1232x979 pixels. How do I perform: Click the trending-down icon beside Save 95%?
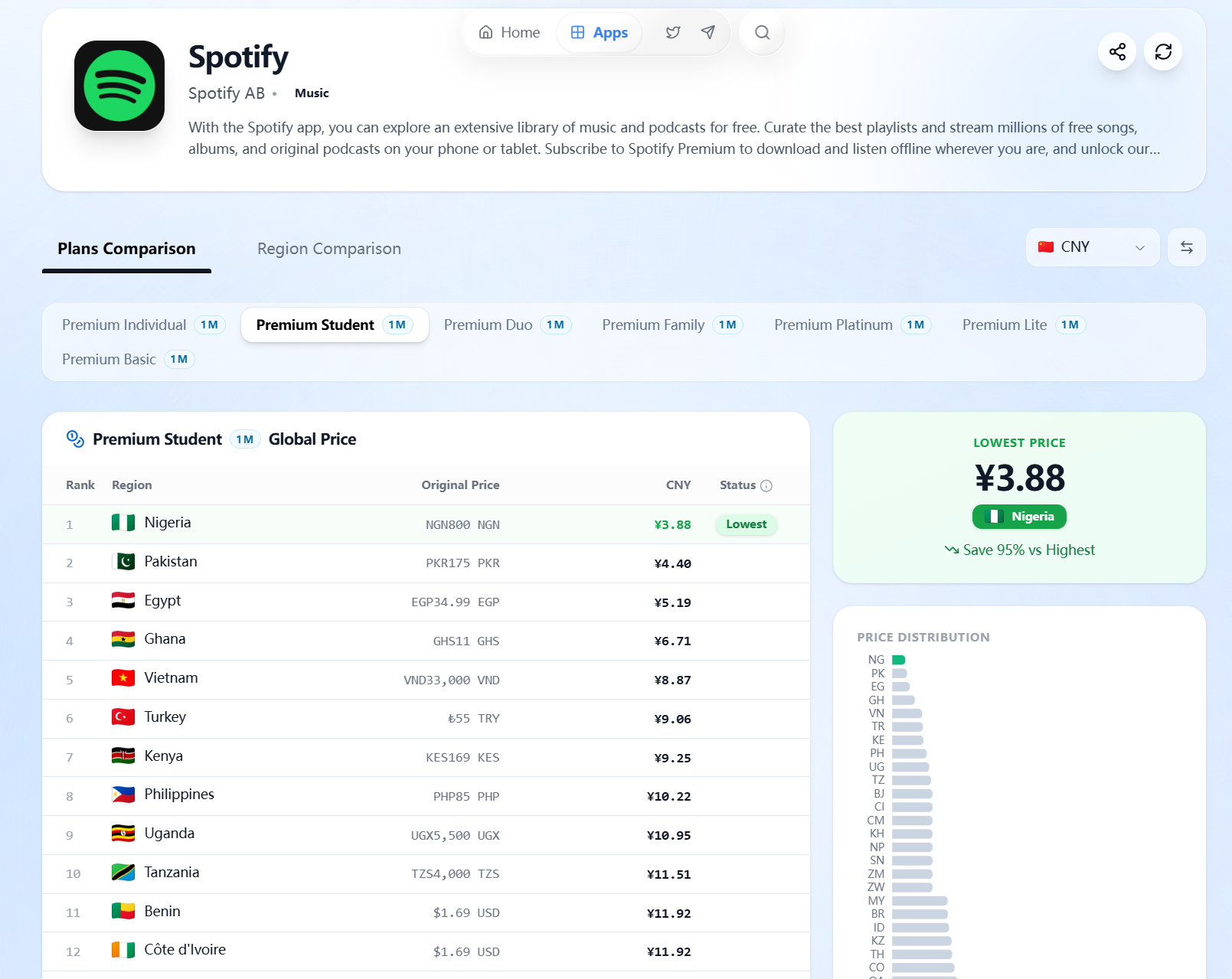pos(952,550)
